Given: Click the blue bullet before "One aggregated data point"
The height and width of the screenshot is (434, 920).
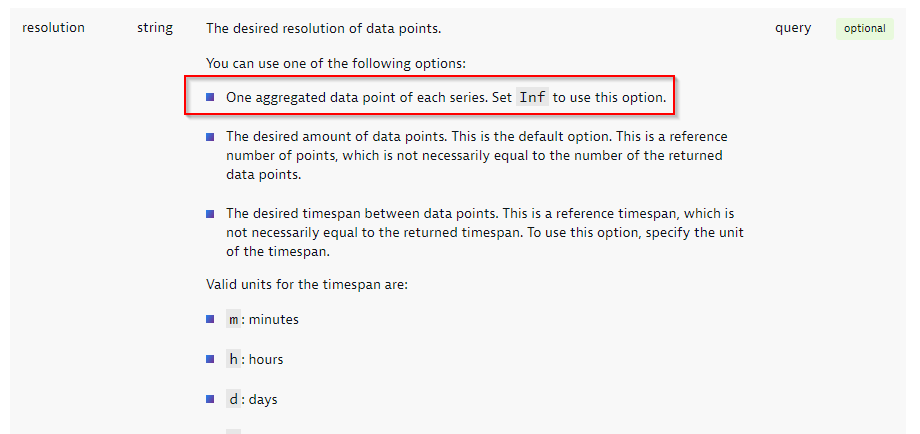Looking at the screenshot, I should tap(211, 97).
